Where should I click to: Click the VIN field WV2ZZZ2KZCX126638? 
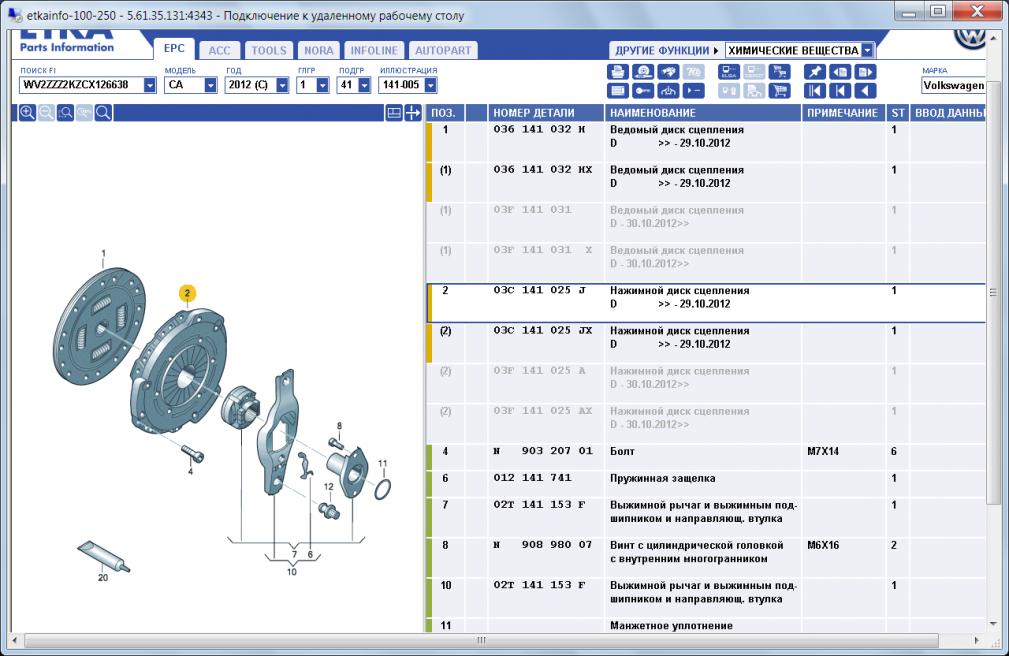click(81, 85)
